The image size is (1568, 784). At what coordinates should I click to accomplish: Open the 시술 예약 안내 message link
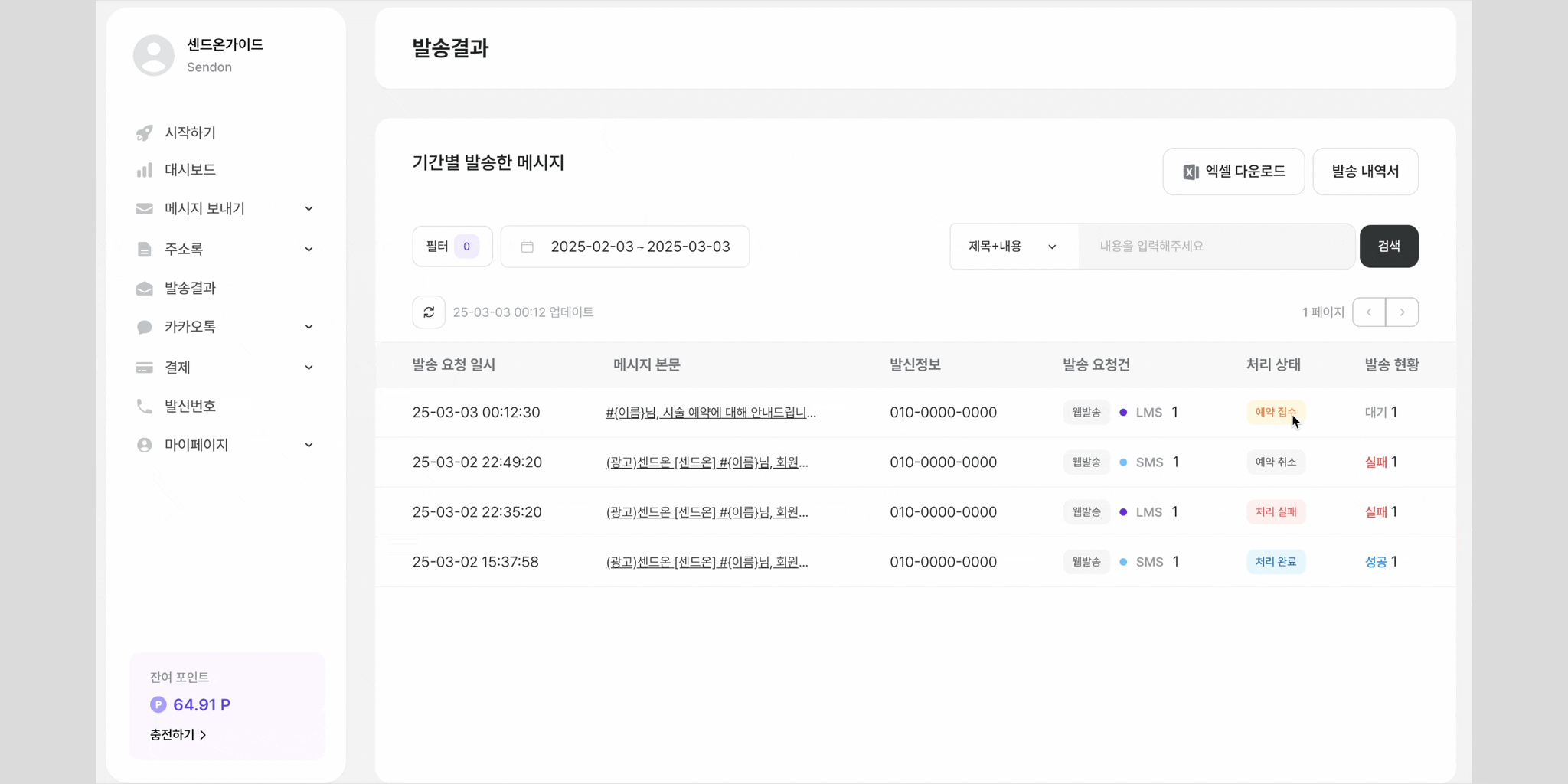[710, 413]
